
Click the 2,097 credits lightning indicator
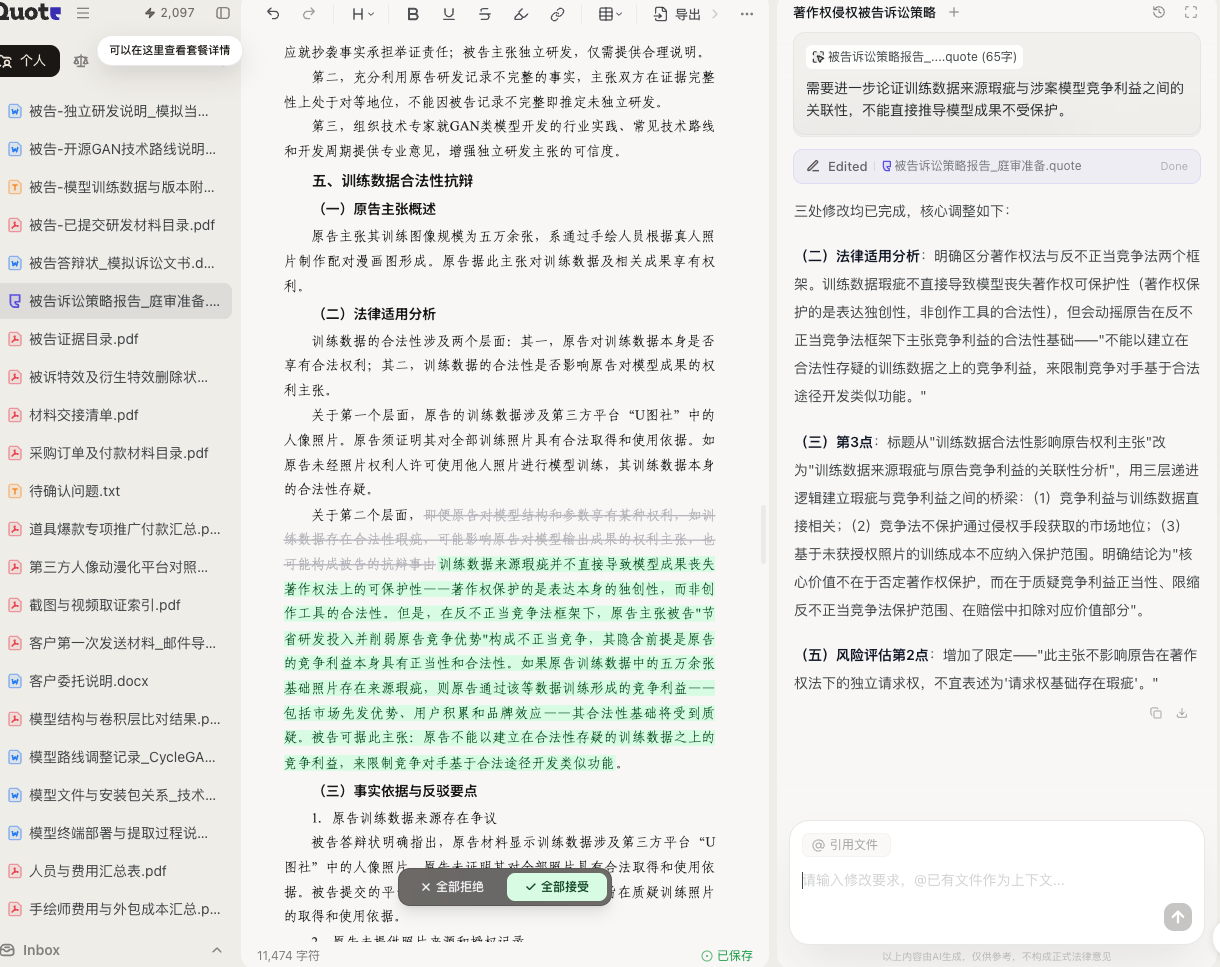tap(169, 13)
